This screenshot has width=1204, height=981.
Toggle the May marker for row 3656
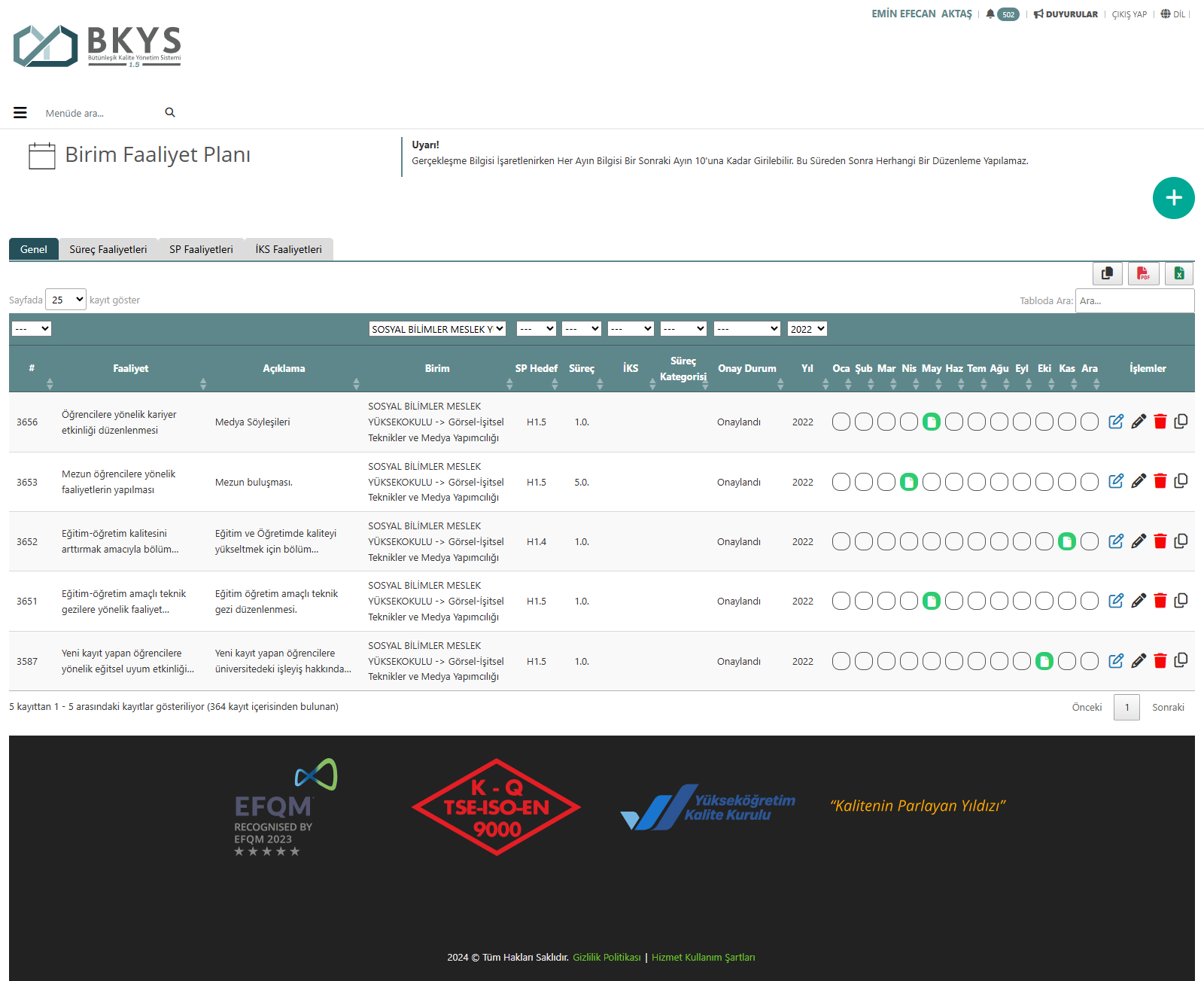932,422
